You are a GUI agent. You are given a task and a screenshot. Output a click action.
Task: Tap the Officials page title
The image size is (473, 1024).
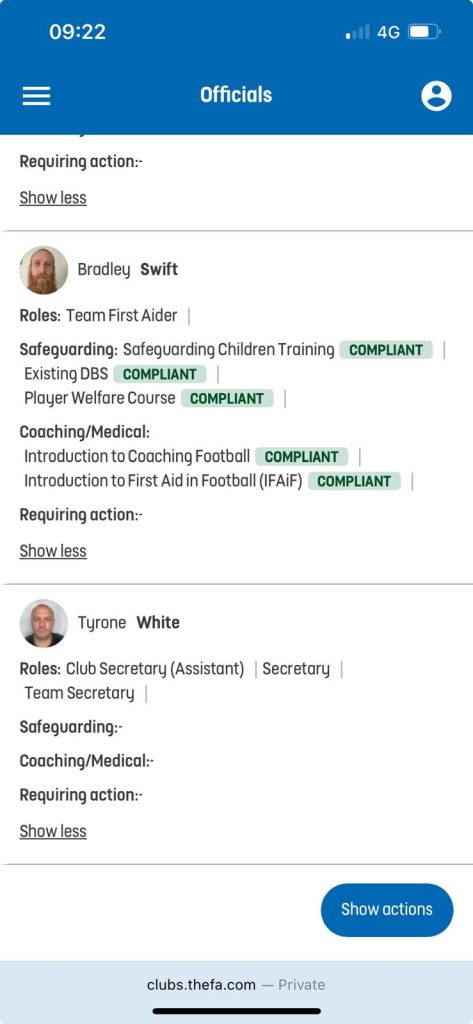(x=236, y=95)
